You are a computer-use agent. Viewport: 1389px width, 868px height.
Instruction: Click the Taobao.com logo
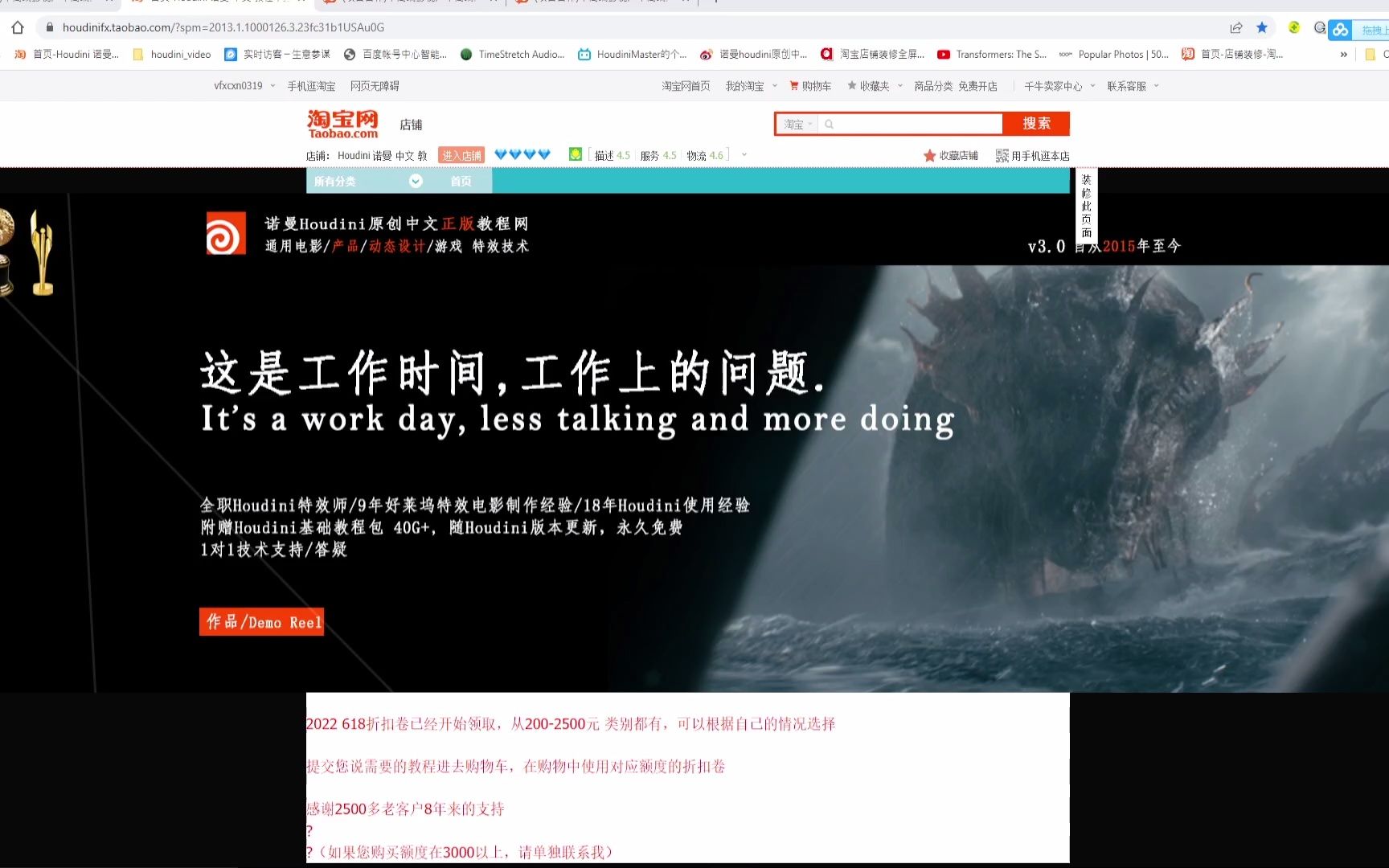[342, 124]
